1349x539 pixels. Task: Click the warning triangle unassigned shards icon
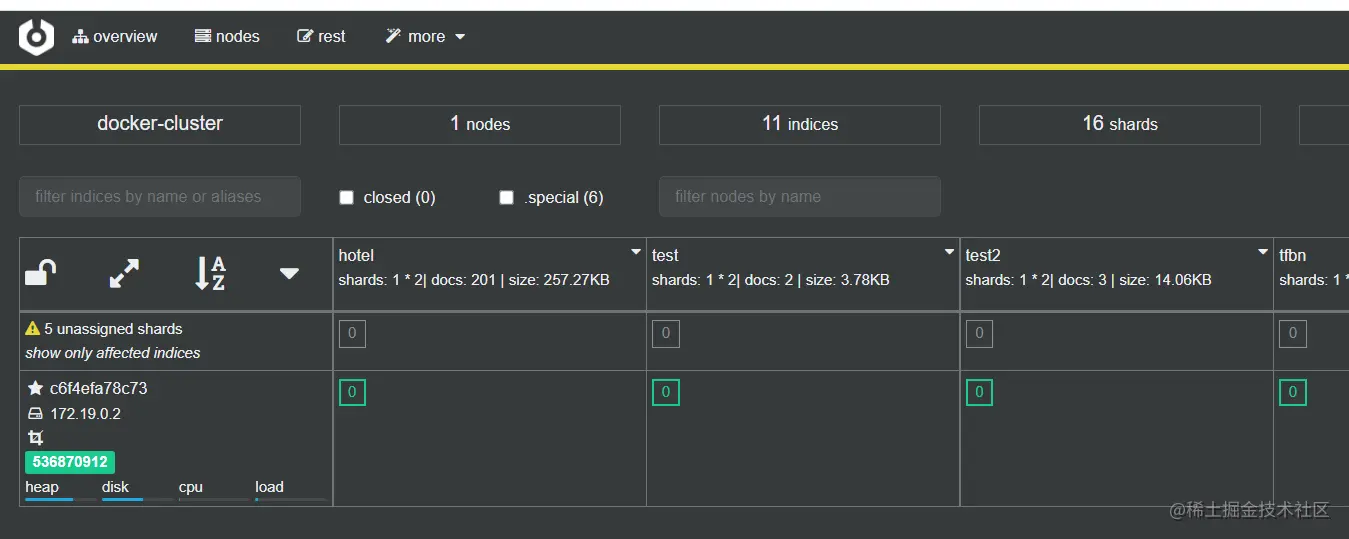(33, 328)
